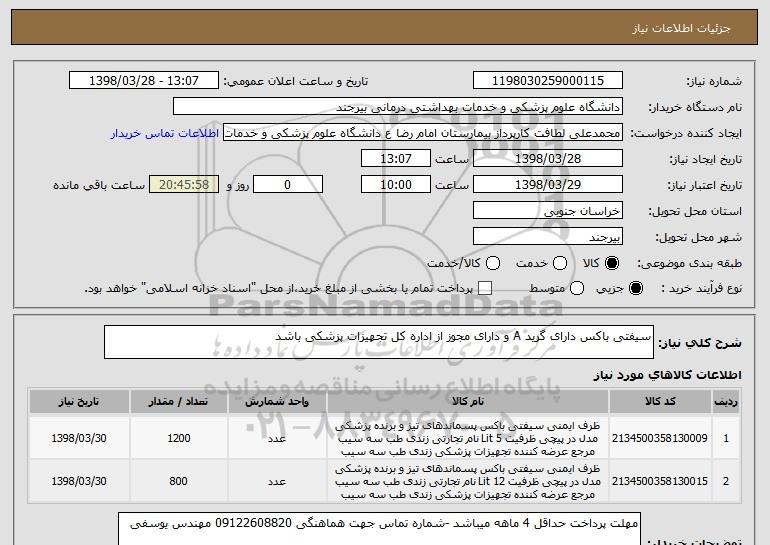Click the عدد unit cell in row 2
This screenshot has height=545, width=770.
click(x=277, y=482)
